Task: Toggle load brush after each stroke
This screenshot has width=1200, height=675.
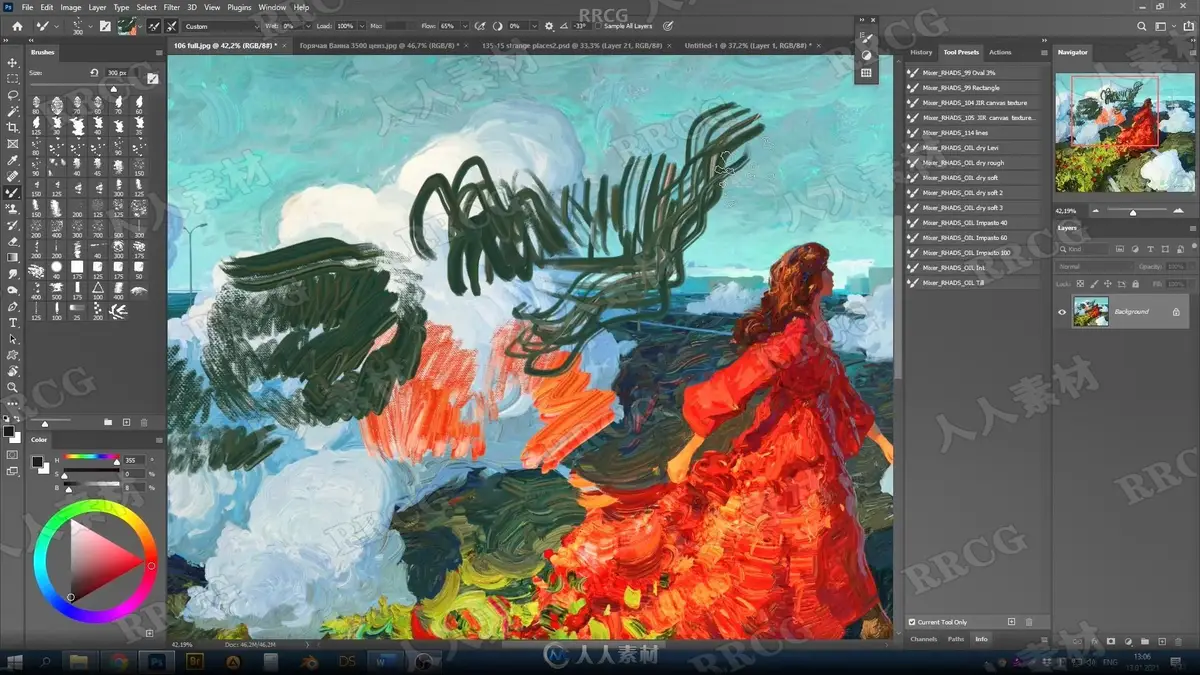Action: click(x=152, y=26)
